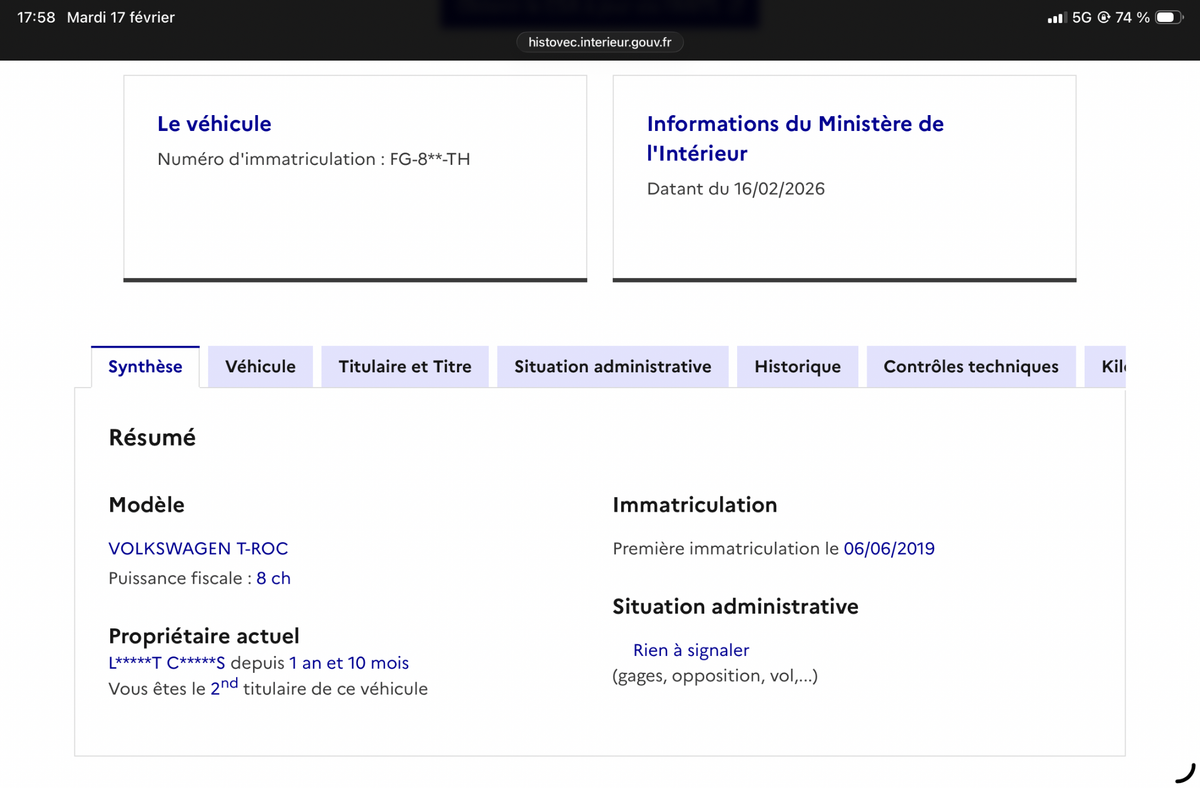Screen dimensions: 1200x788
Task: Show the Historique tab
Action: (797, 367)
